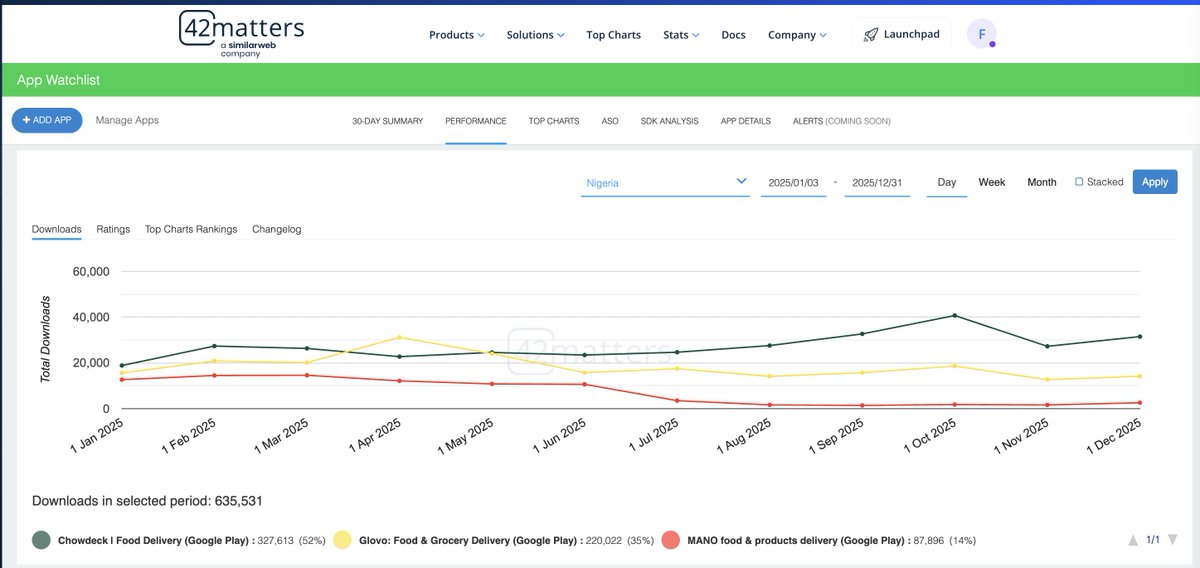Viewport: 1200px width, 568px height.
Task: Switch to 30-DAY SUMMARY tab
Action: (x=388, y=121)
